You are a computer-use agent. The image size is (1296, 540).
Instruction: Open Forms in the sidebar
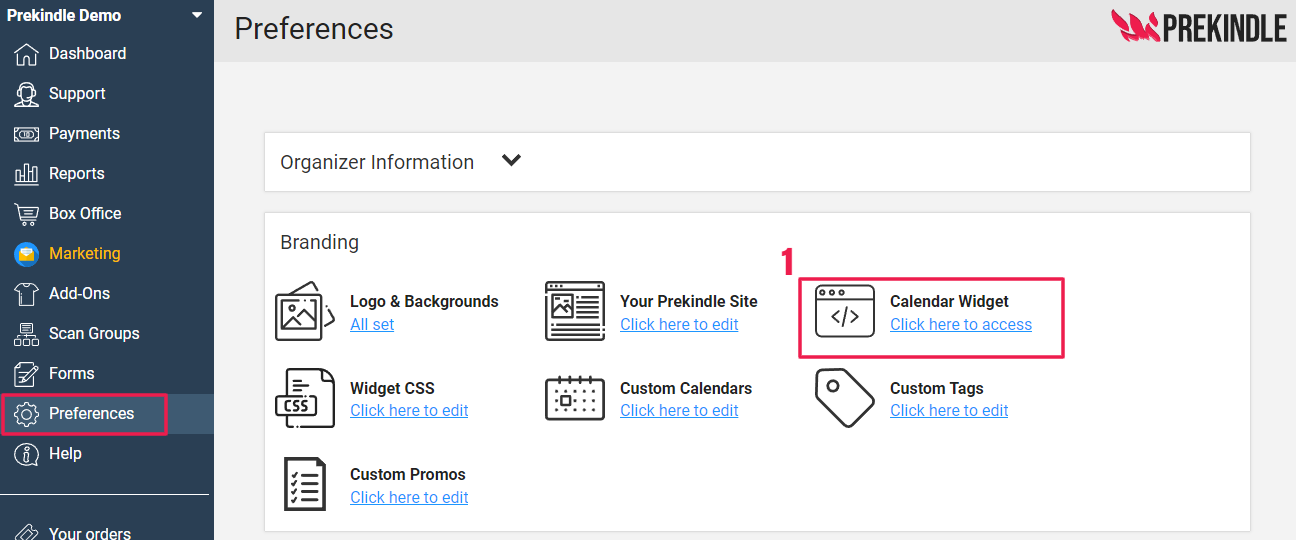[x=72, y=374]
